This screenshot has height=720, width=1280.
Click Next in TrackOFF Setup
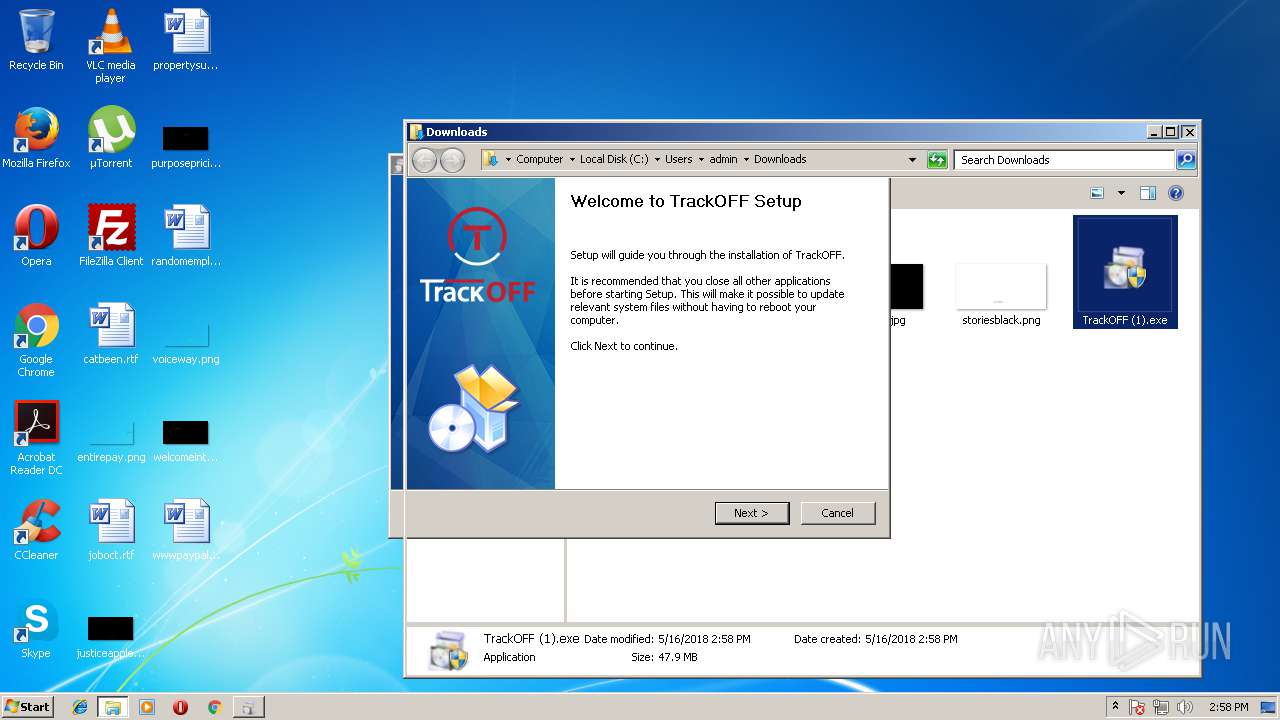coord(752,513)
